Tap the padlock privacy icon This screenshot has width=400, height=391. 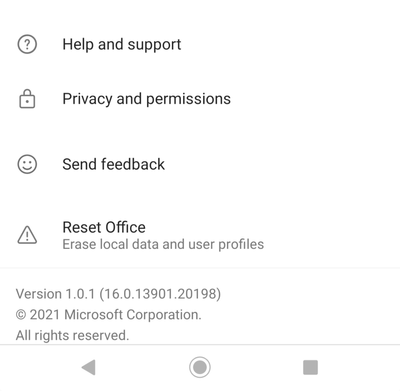click(27, 99)
